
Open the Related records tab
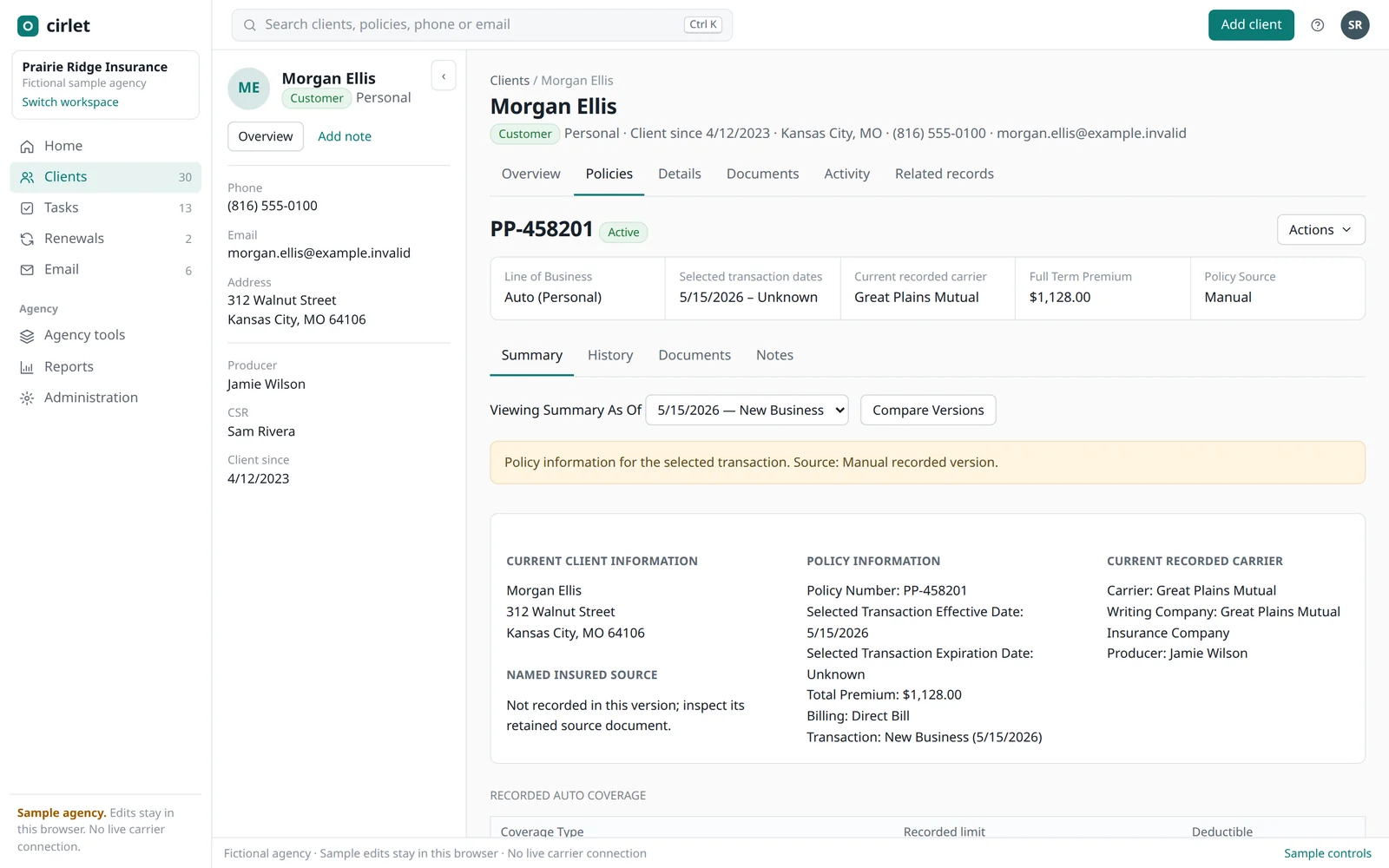[944, 174]
